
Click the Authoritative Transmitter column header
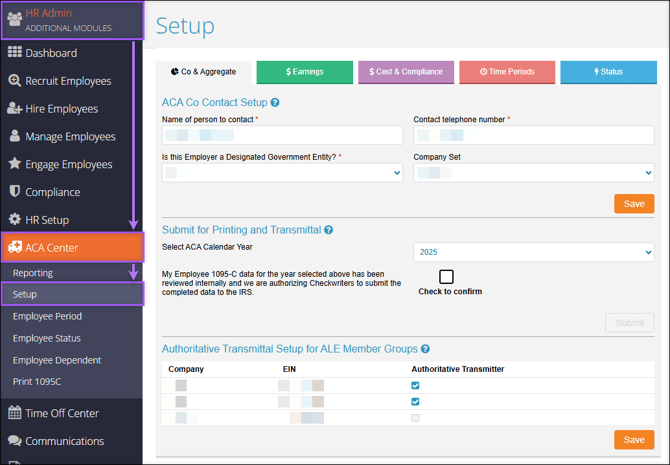pyautogui.click(x=458, y=369)
